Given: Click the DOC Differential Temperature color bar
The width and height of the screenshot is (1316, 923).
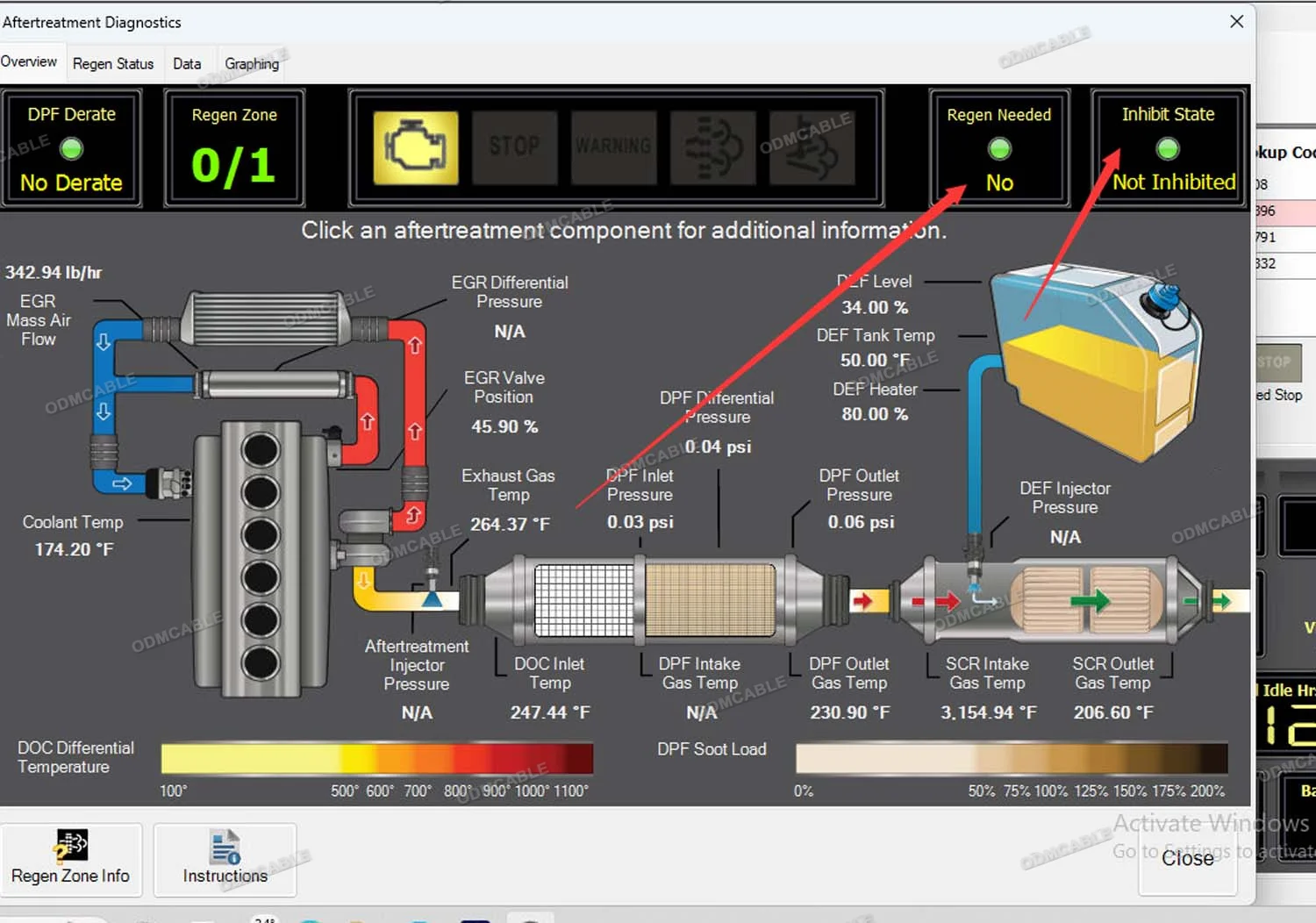Looking at the screenshot, I should click(377, 758).
